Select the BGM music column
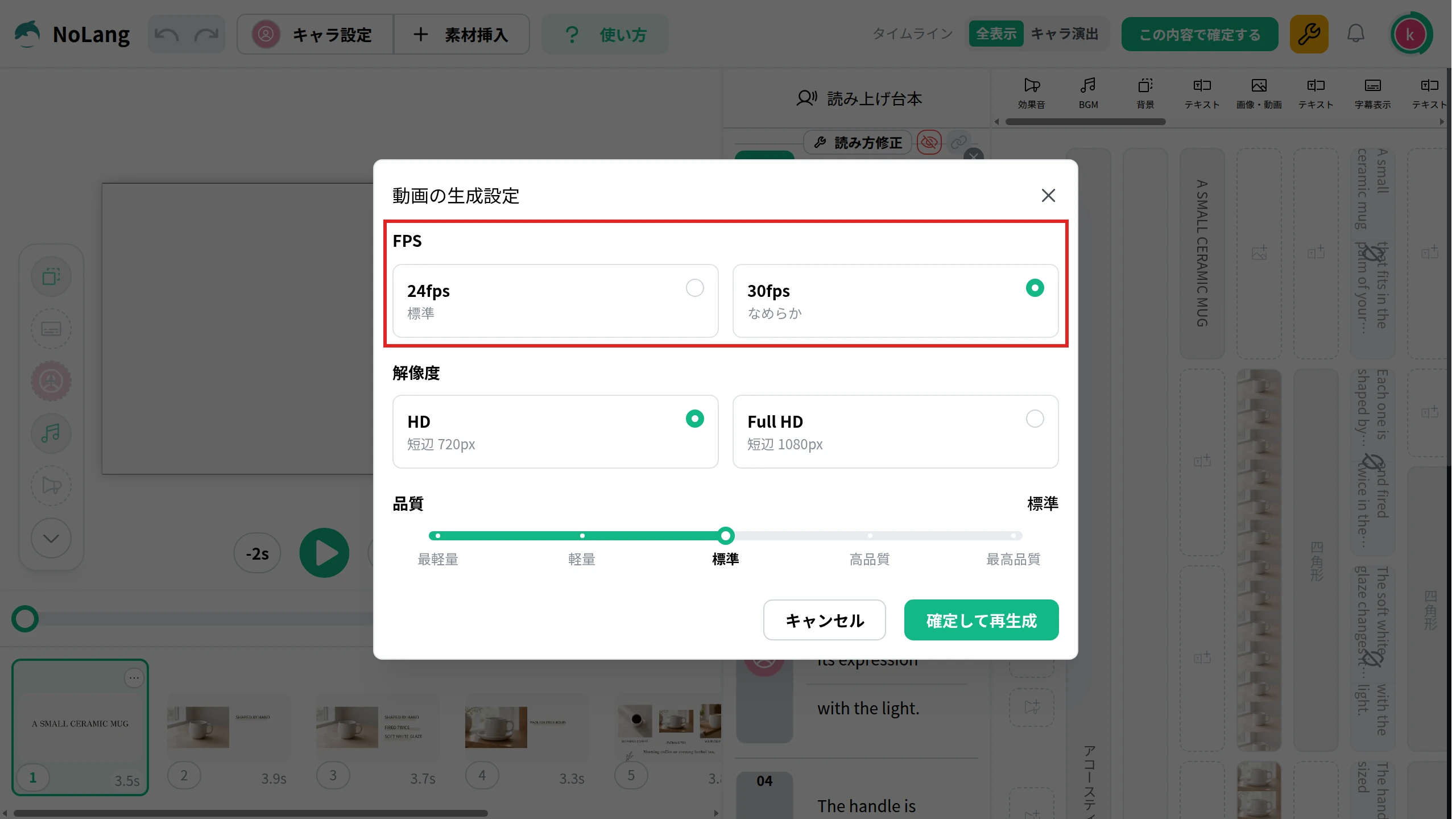Screen dimensions: 1456x819 (1088, 93)
